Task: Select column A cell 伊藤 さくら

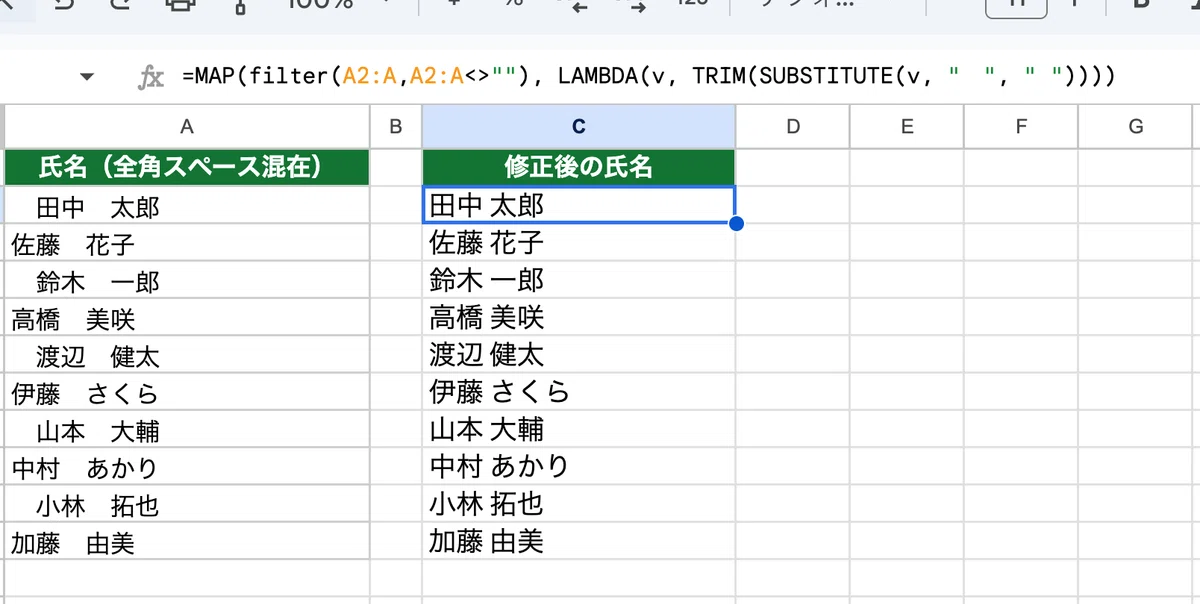Action: (x=187, y=393)
